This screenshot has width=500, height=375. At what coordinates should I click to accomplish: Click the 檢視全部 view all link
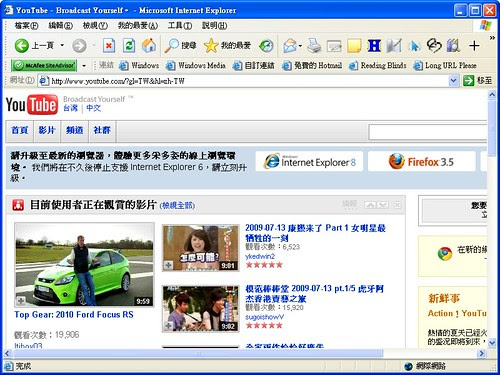click(177, 205)
